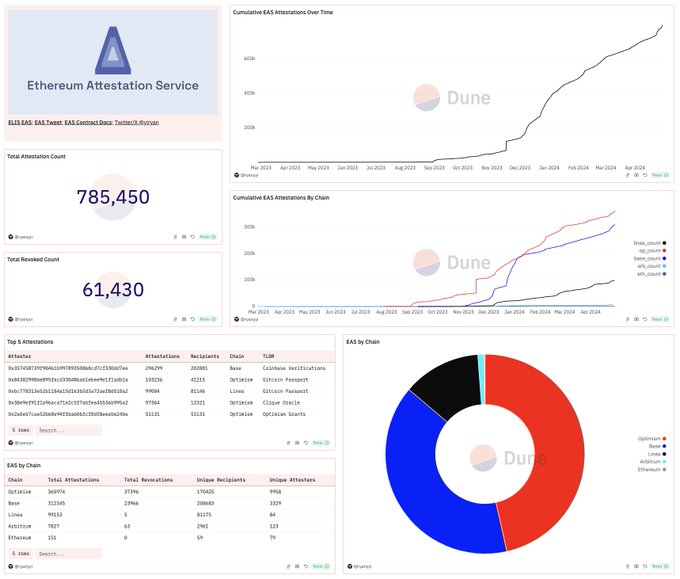The image size is (680, 579).
Task: Click screenshot icon on EAS by Chain table
Action: coord(297,566)
